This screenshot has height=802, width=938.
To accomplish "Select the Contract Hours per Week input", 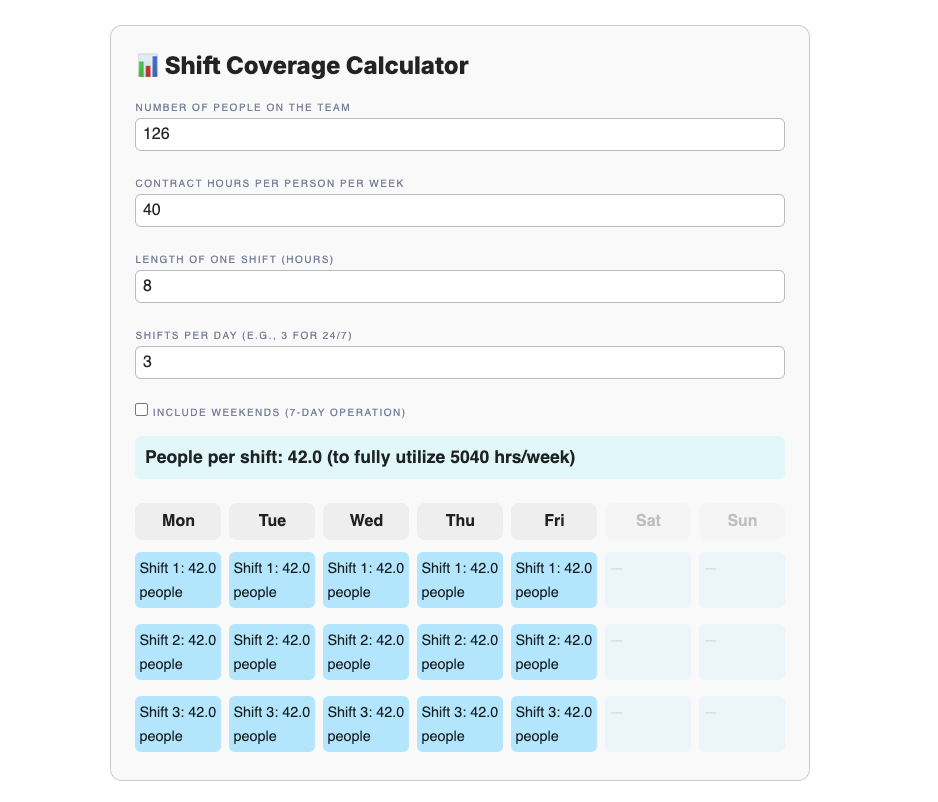I will [459, 210].
